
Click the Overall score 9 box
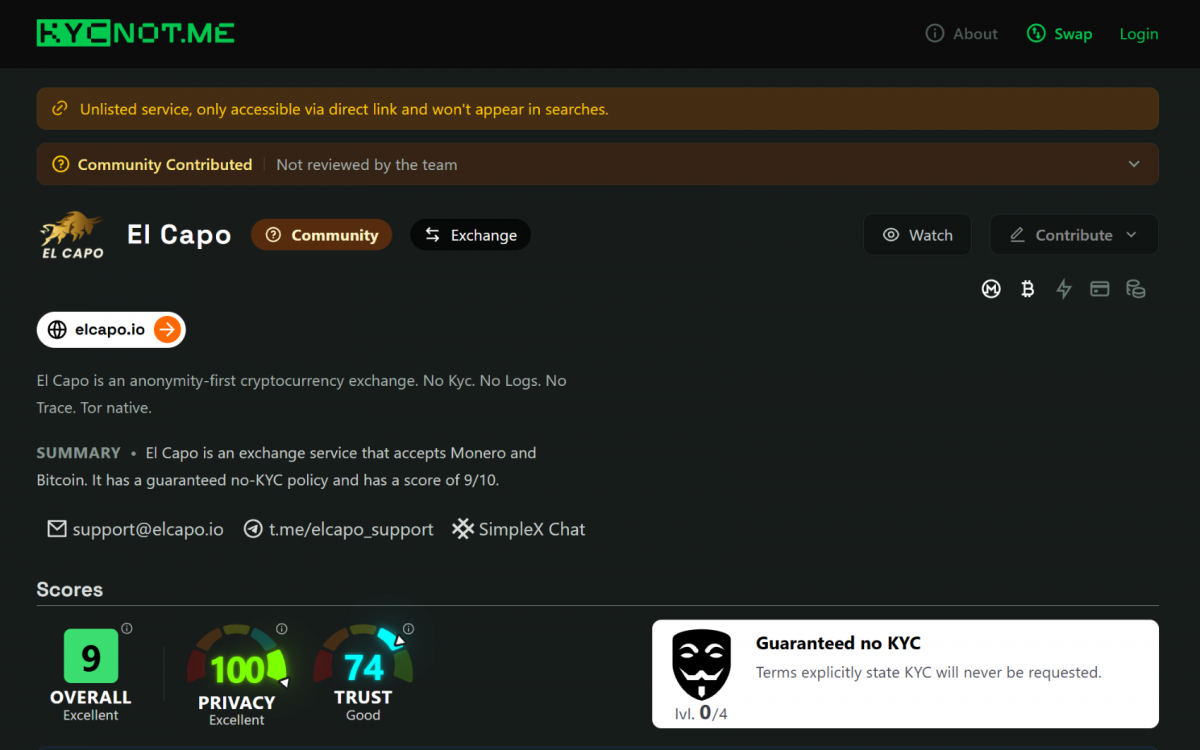tap(91, 657)
